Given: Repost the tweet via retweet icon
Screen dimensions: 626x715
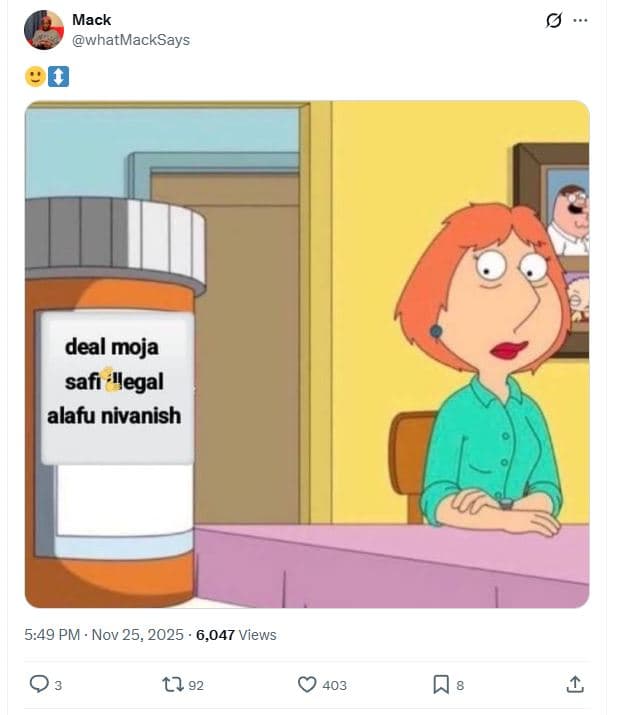Looking at the screenshot, I should [173, 684].
